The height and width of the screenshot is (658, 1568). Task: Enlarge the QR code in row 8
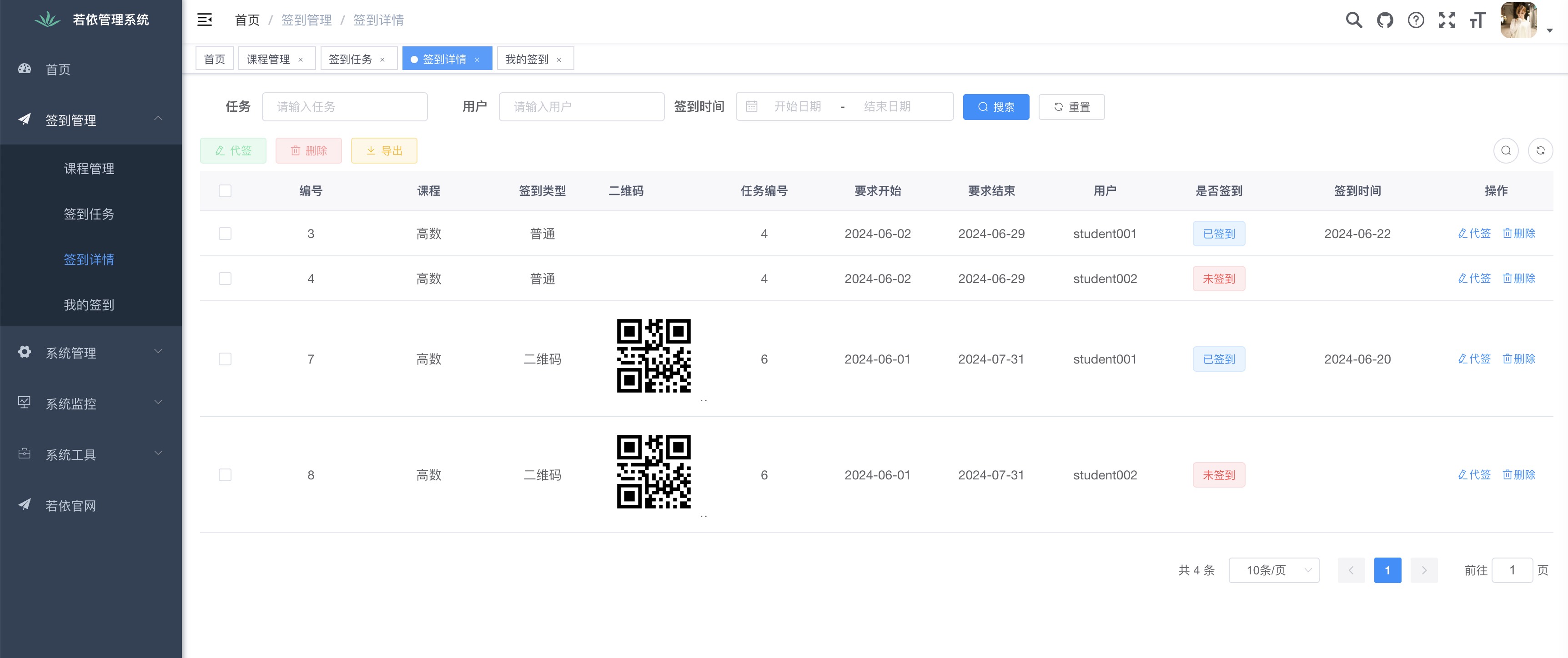654,472
